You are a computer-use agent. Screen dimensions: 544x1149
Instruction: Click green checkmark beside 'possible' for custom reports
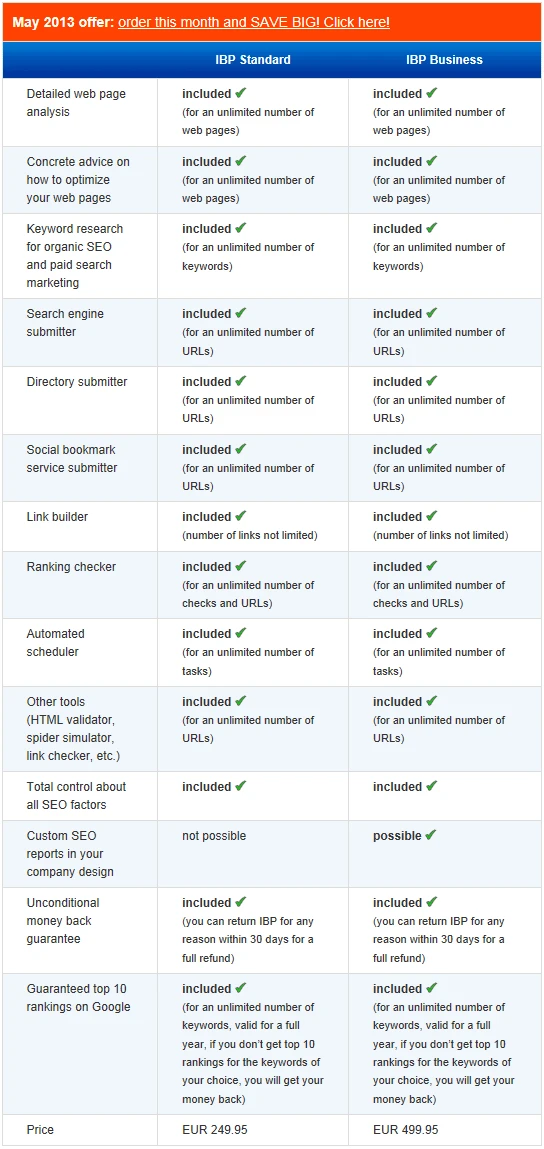point(430,835)
